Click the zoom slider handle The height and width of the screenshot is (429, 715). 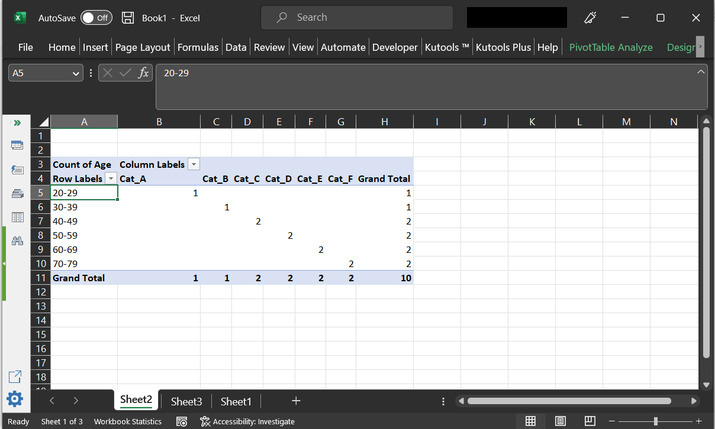656,421
